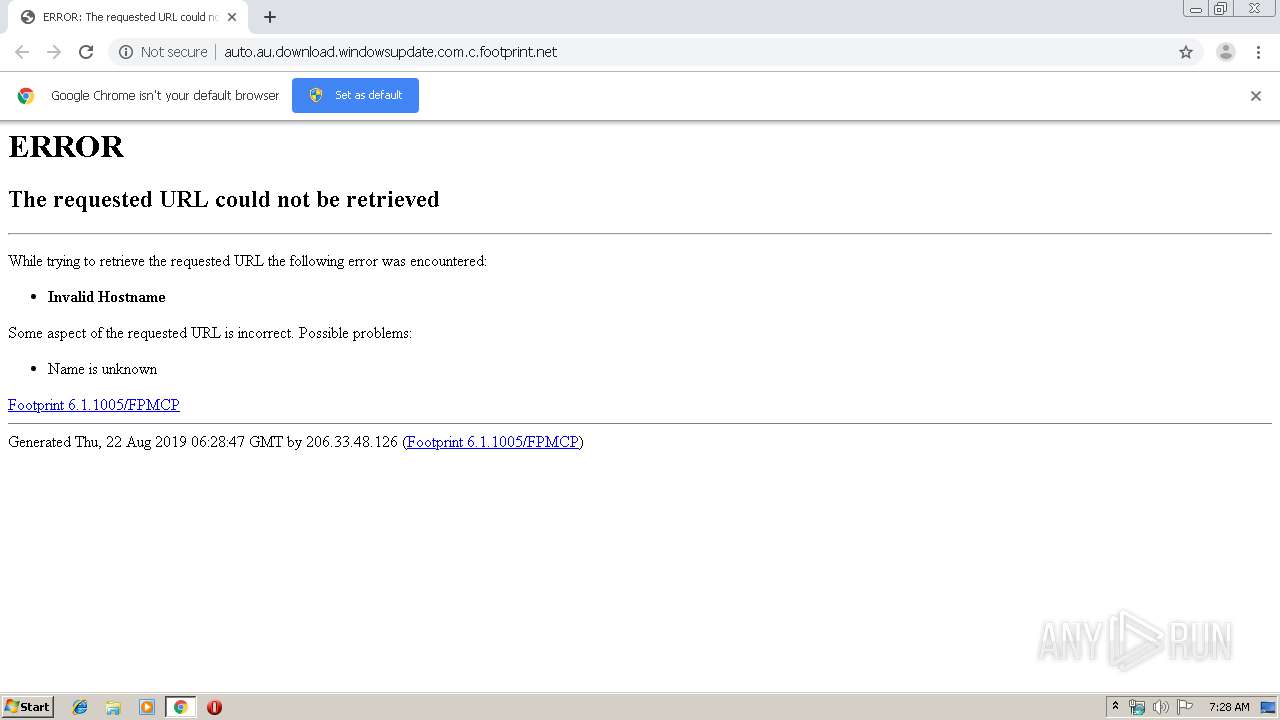The height and width of the screenshot is (720, 1280).
Task: View site information for Not secure
Action: tap(163, 52)
